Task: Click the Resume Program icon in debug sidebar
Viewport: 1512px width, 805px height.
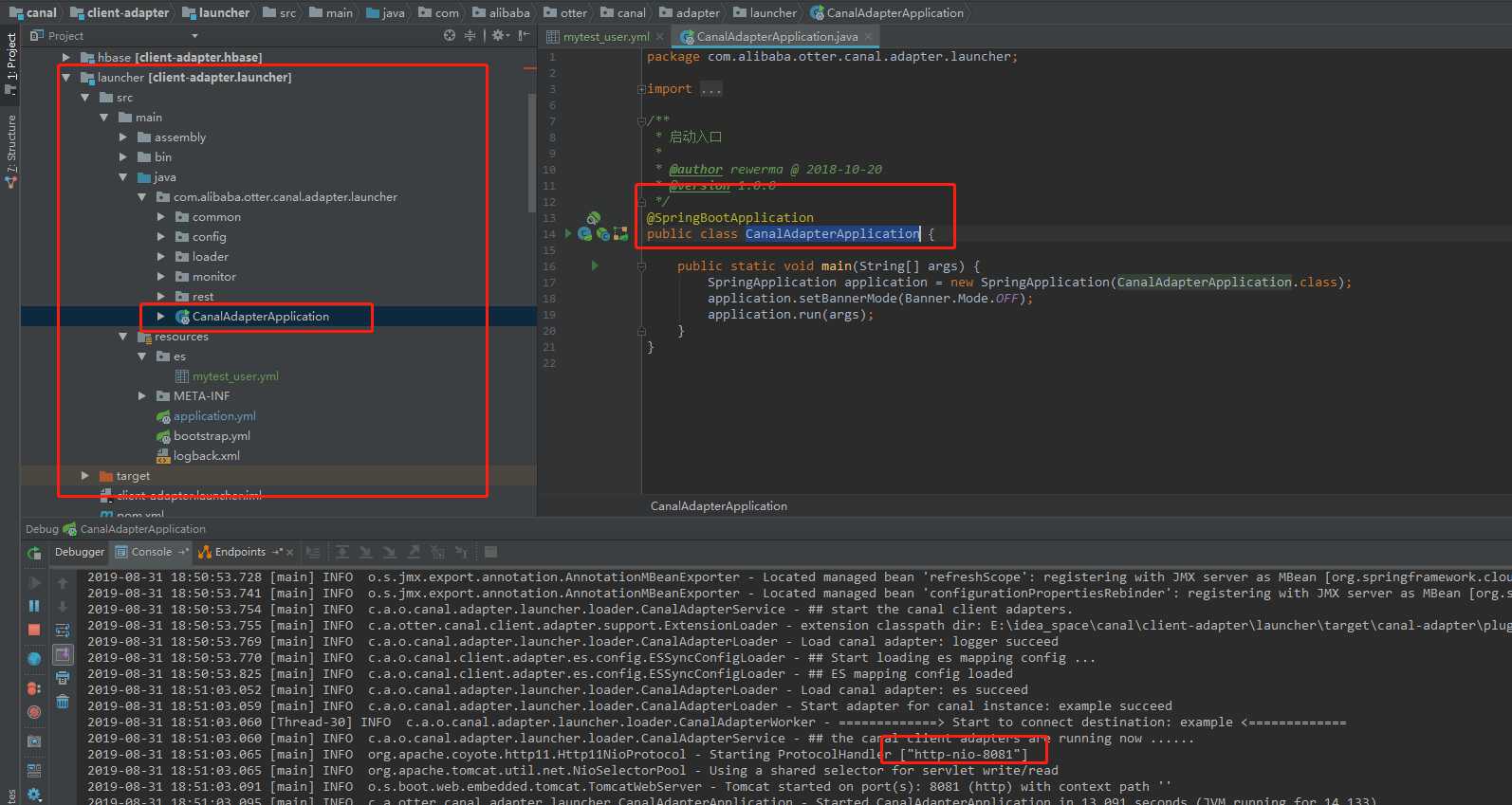Action: tap(34, 582)
